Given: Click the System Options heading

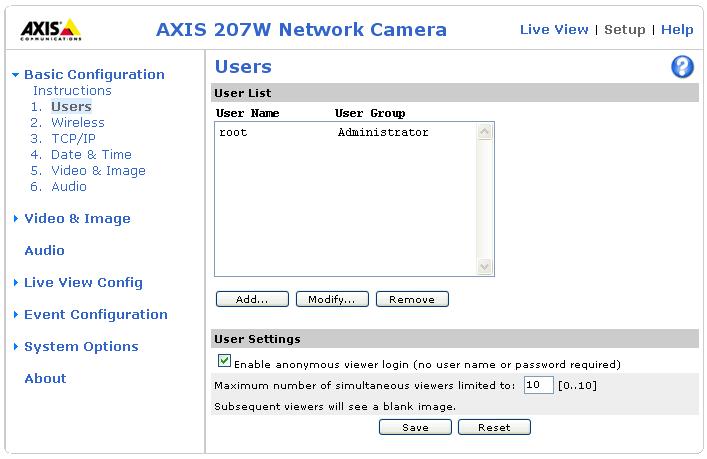Looking at the screenshot, I should [x=81, y=347].
